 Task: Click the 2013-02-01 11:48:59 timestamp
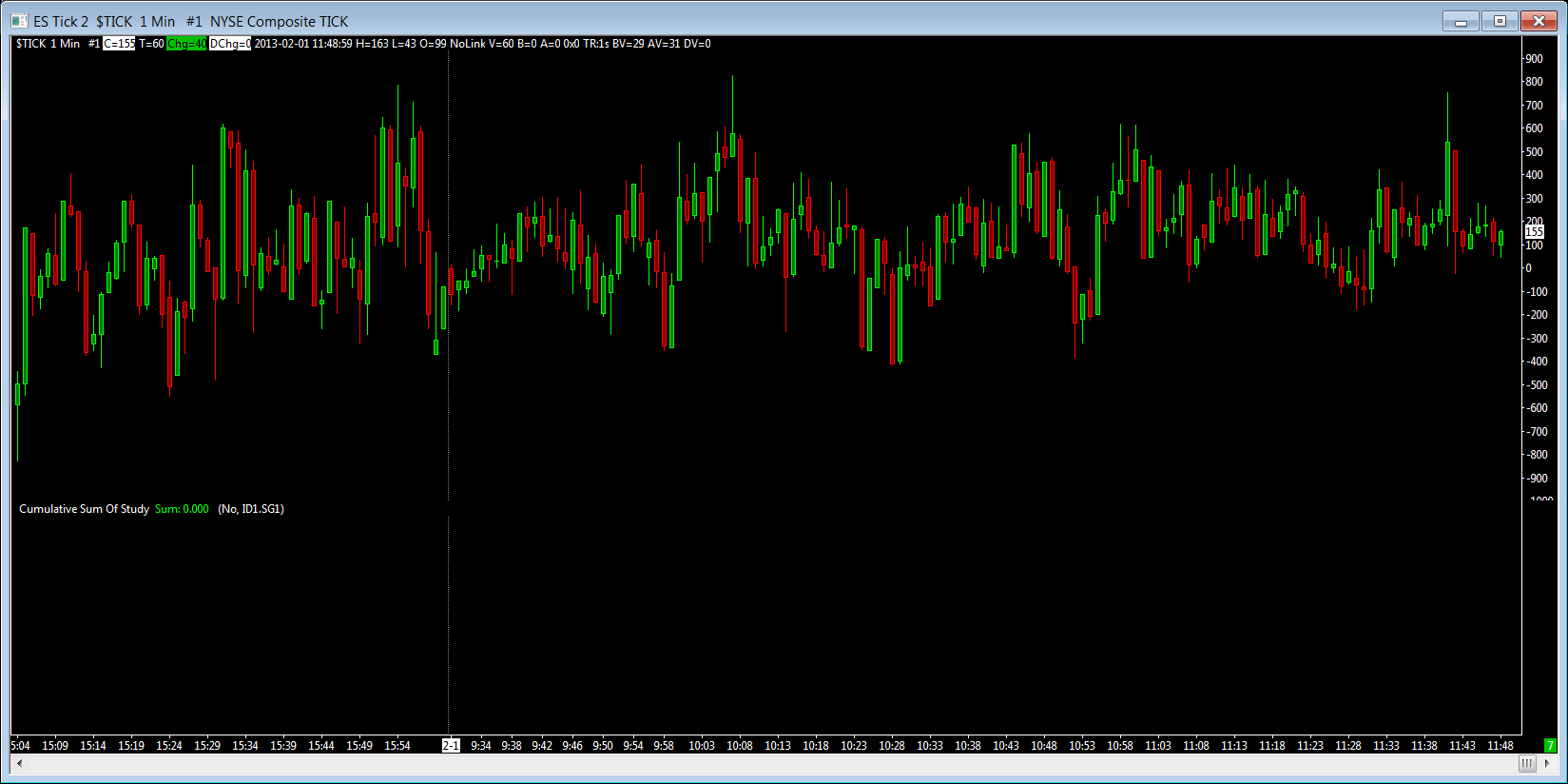(303, 44)
